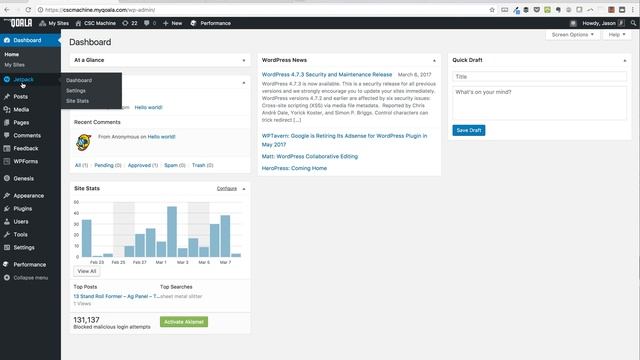Open My Sites in admin bar
The height and width of the screenshot is (360, 640).
pos(54,23)
